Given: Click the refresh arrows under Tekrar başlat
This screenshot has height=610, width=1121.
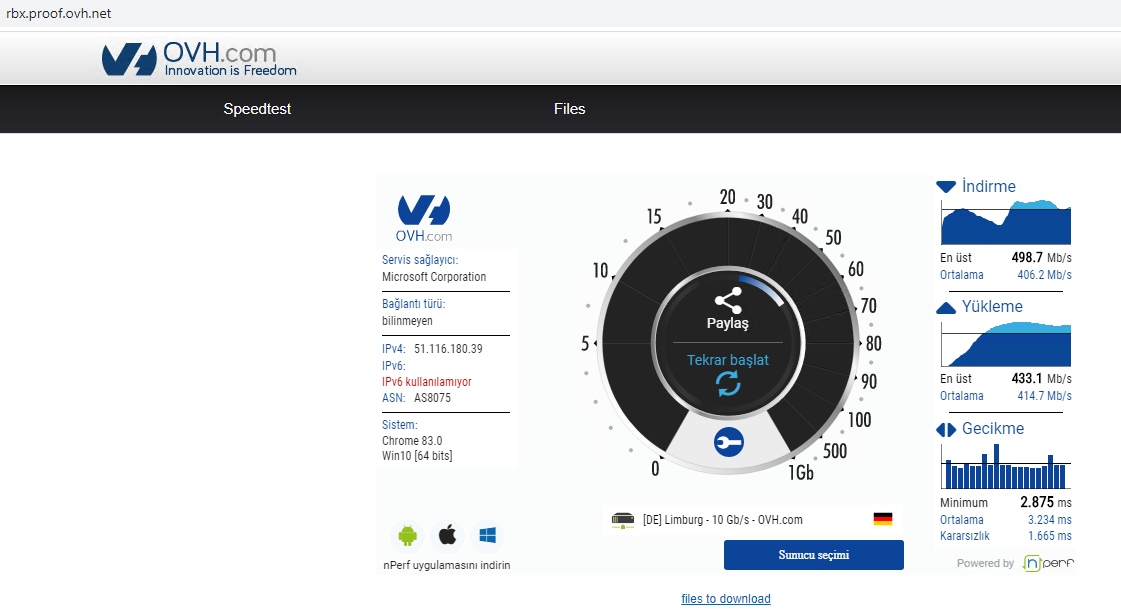Looking at the screenshot, I should pos(728,384).
